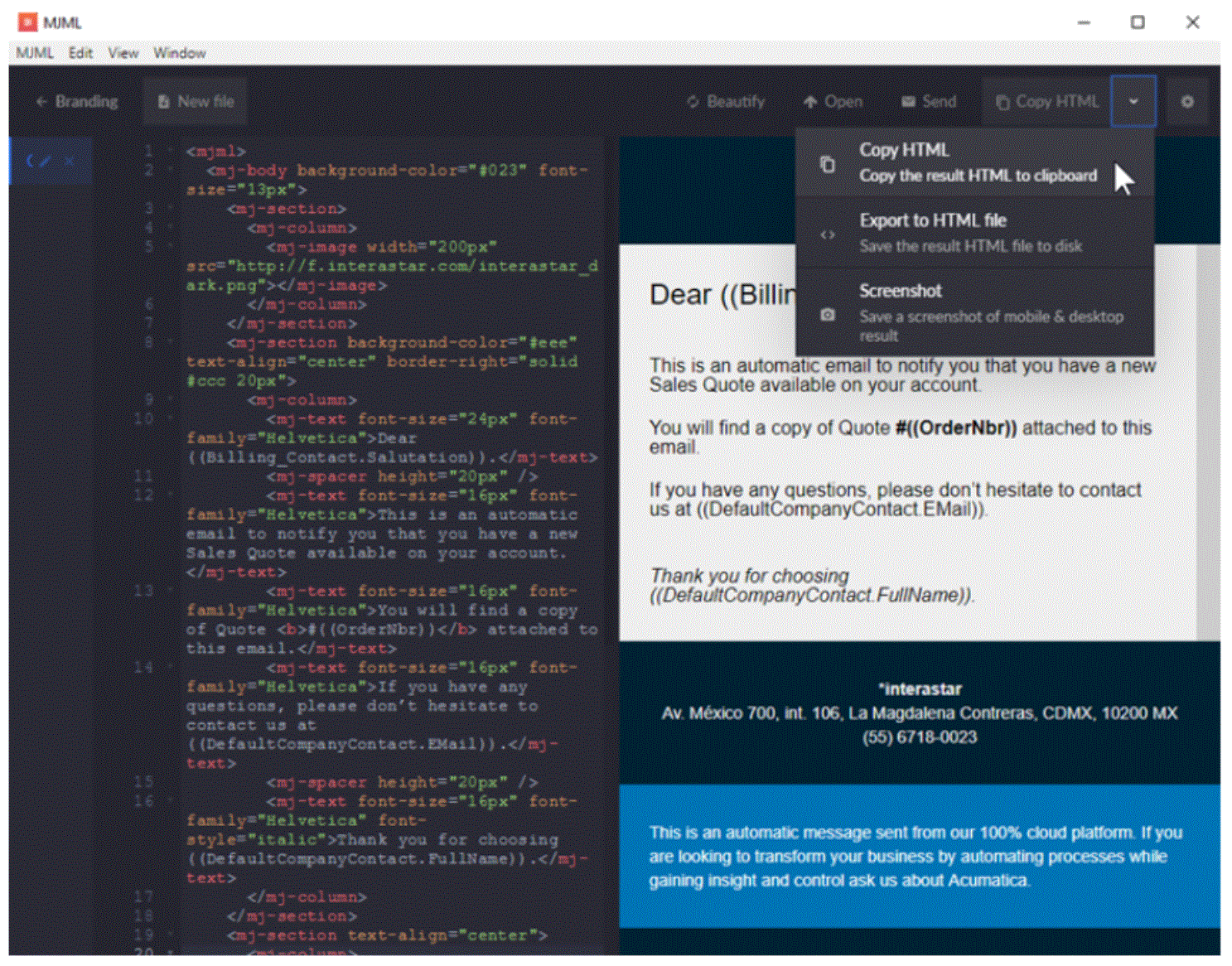Open the View menu
The image size is (1232, 966).
pyautogui.click(x=123, y=53)
